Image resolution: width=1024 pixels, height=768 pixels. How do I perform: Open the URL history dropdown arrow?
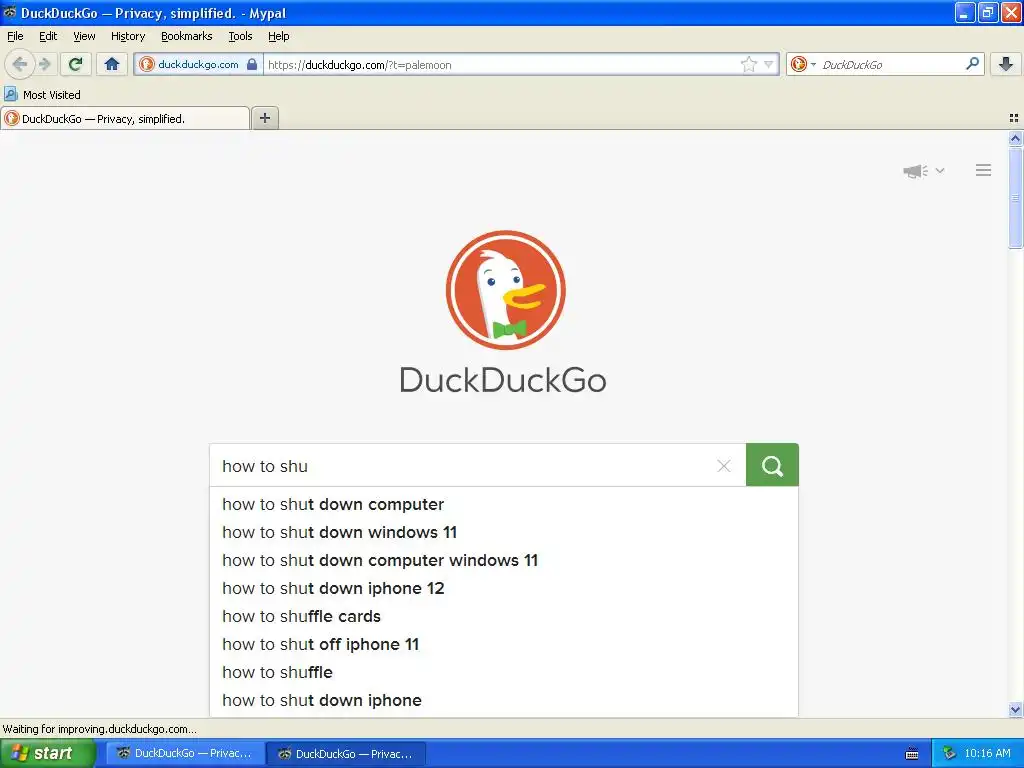point(769,64)
